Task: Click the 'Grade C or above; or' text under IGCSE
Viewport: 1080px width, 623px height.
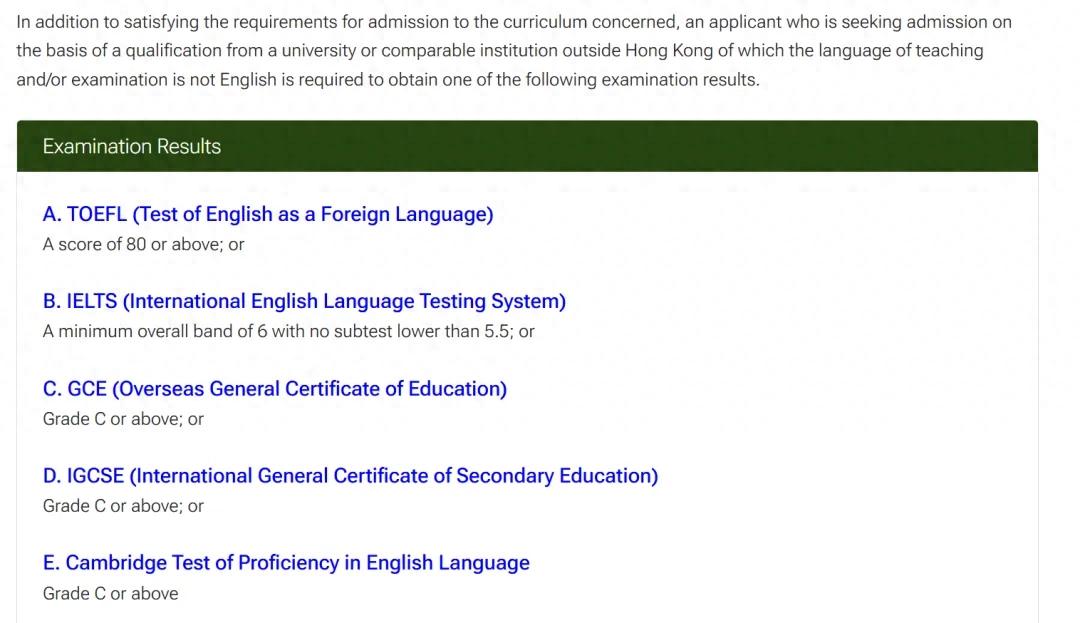Action: coord(122,506)
